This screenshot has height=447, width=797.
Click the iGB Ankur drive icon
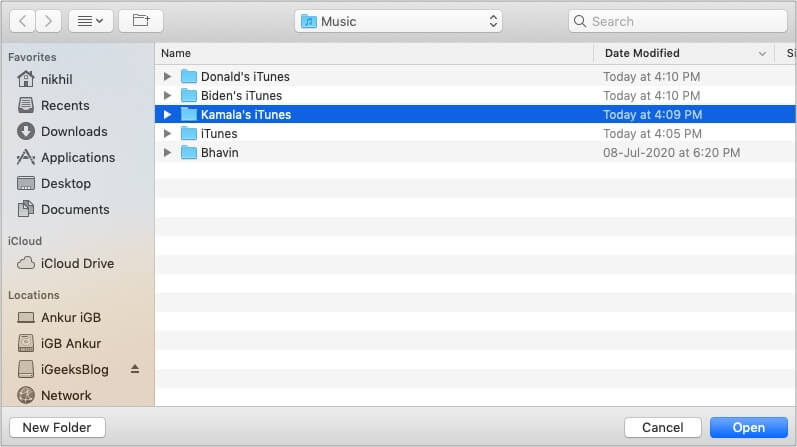tap(26, 343)
